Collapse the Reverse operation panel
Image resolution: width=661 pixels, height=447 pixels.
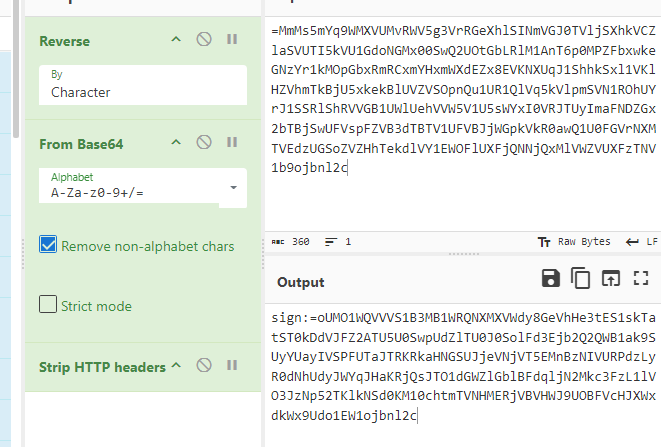click(x=176, y=40)
